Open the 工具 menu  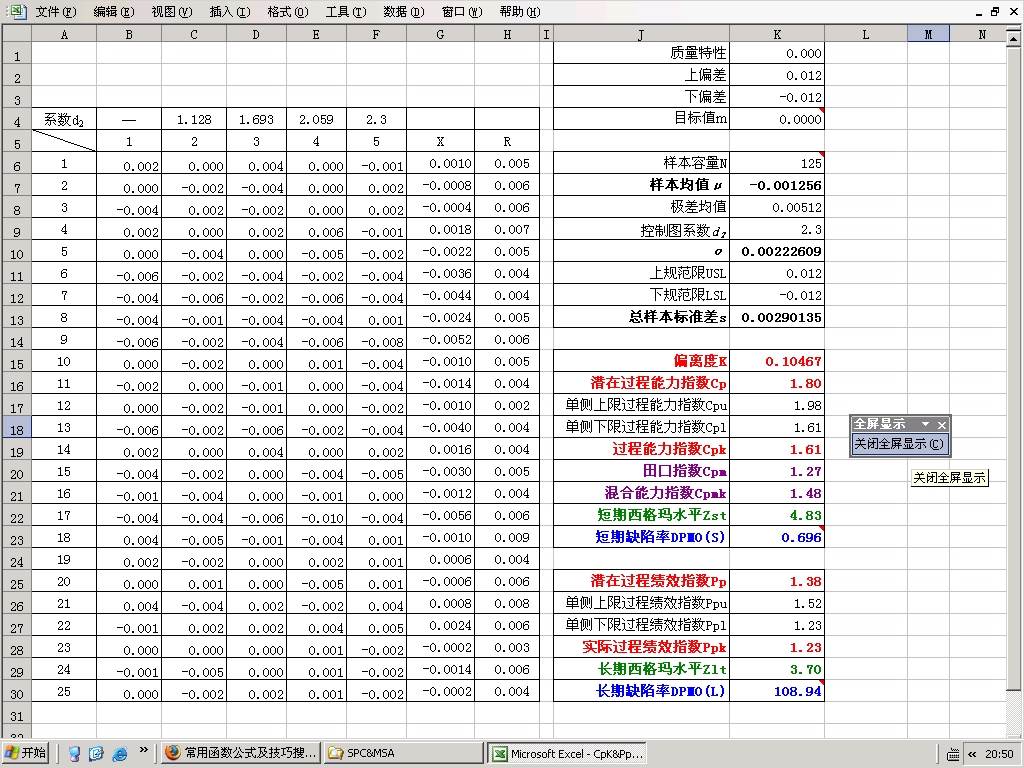click(x=345, y=12)
